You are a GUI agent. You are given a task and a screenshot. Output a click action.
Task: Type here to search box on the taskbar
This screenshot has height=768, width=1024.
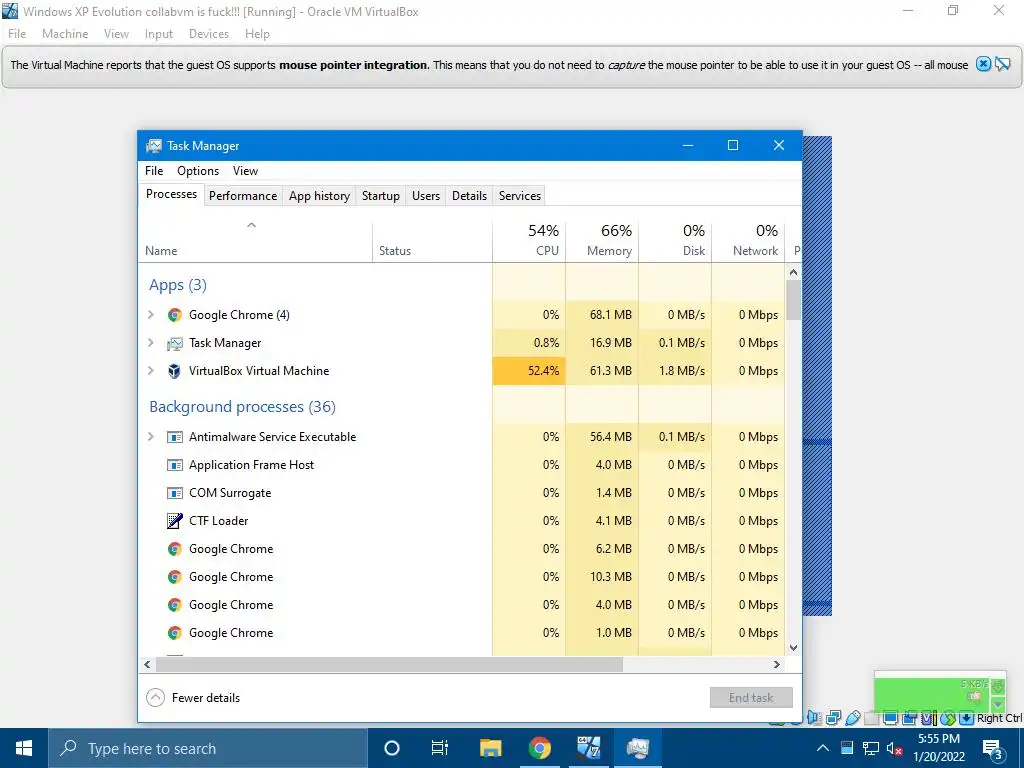pos(208,748)
